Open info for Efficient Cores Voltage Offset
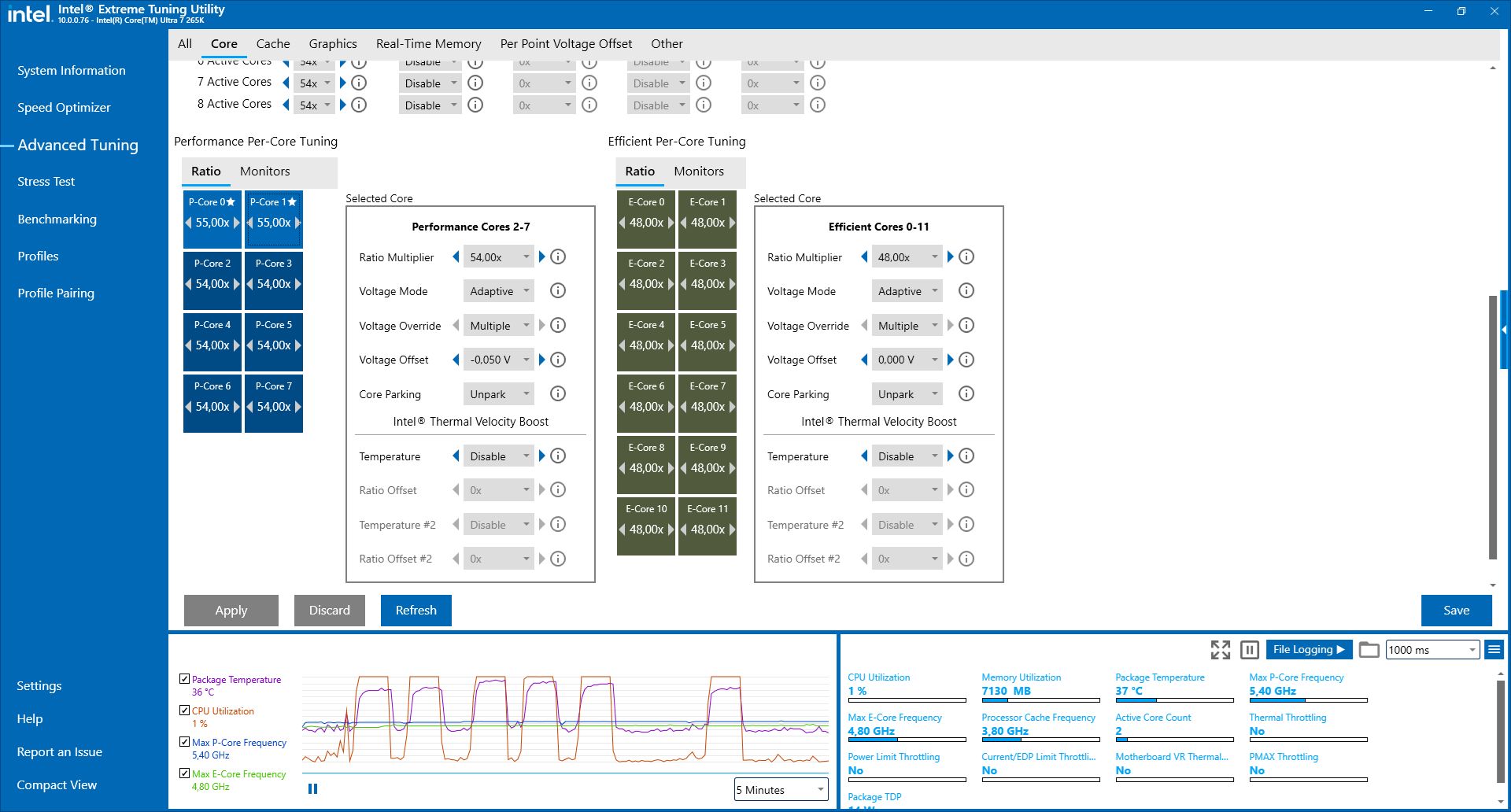This screenshot has width=1511, height=812. [x=966, y=360]
